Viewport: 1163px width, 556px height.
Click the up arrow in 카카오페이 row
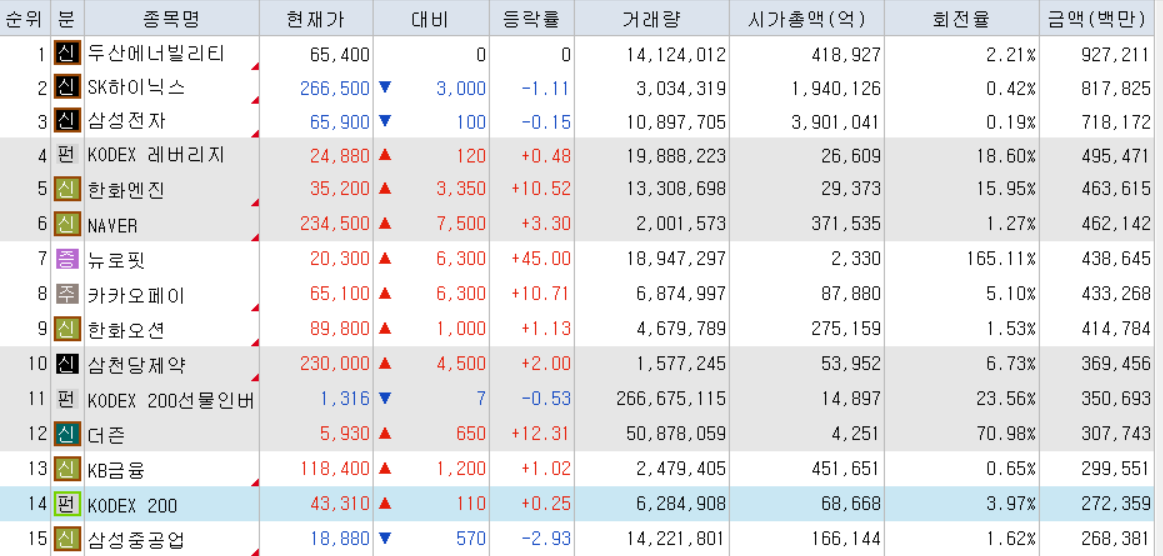[384, 294]
